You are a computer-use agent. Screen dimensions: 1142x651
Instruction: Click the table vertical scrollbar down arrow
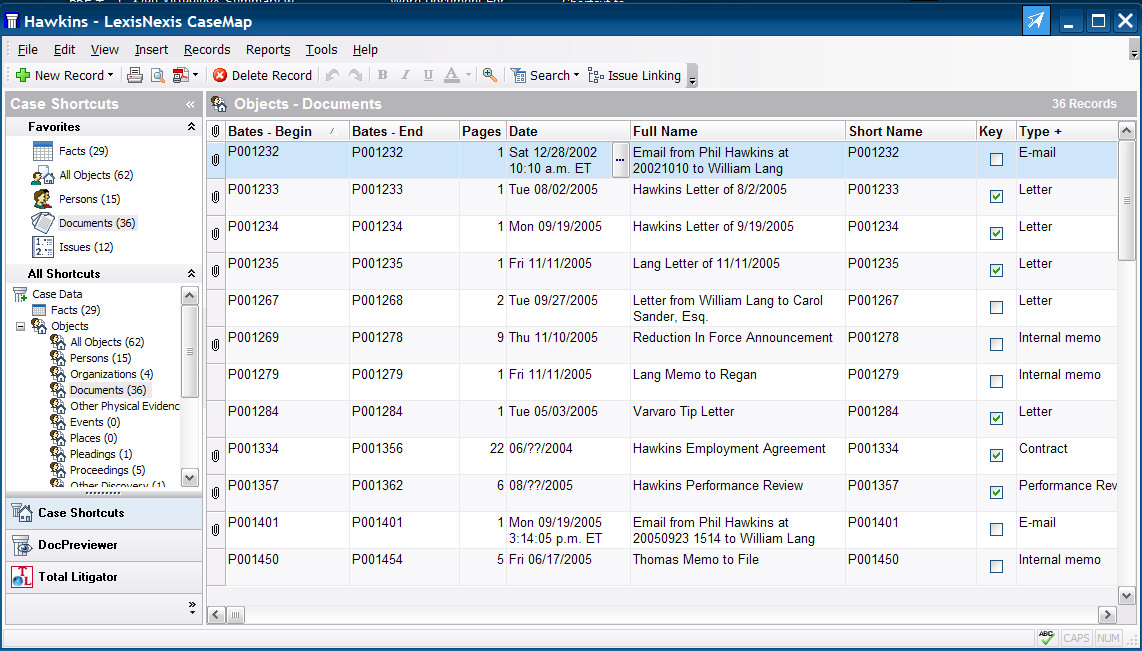(1126, 596)
